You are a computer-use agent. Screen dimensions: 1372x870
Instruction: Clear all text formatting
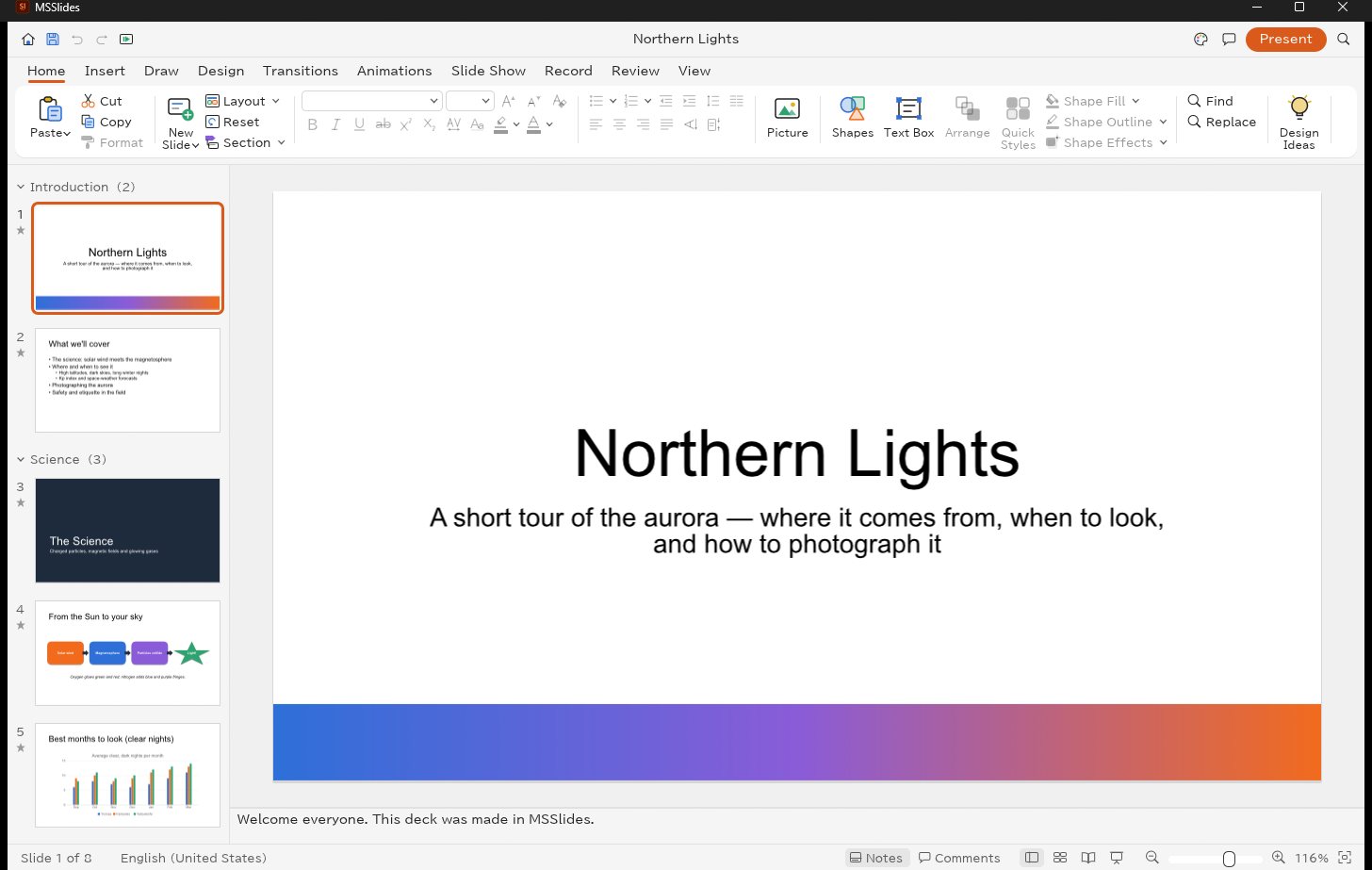click(559, 101)
